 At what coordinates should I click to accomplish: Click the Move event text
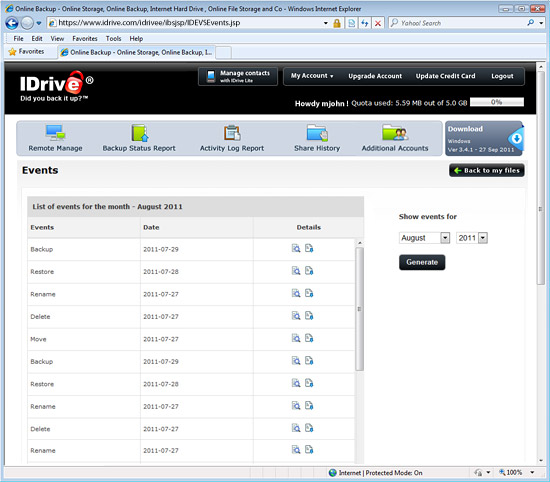(x=38, y=339)
